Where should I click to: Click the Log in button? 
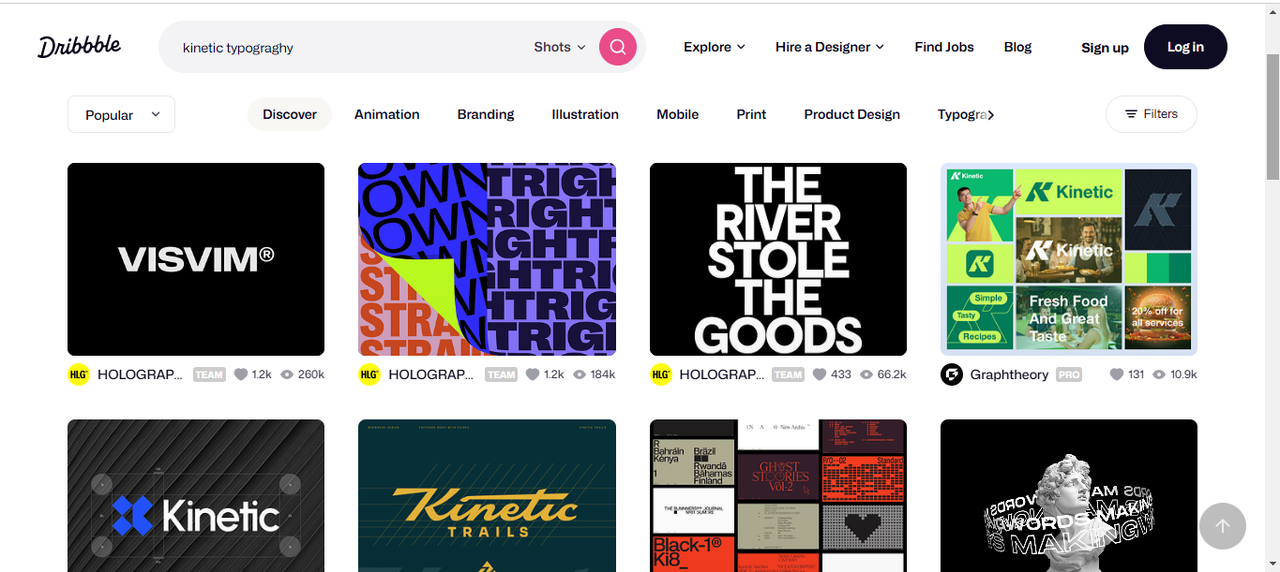(1185, 47)
